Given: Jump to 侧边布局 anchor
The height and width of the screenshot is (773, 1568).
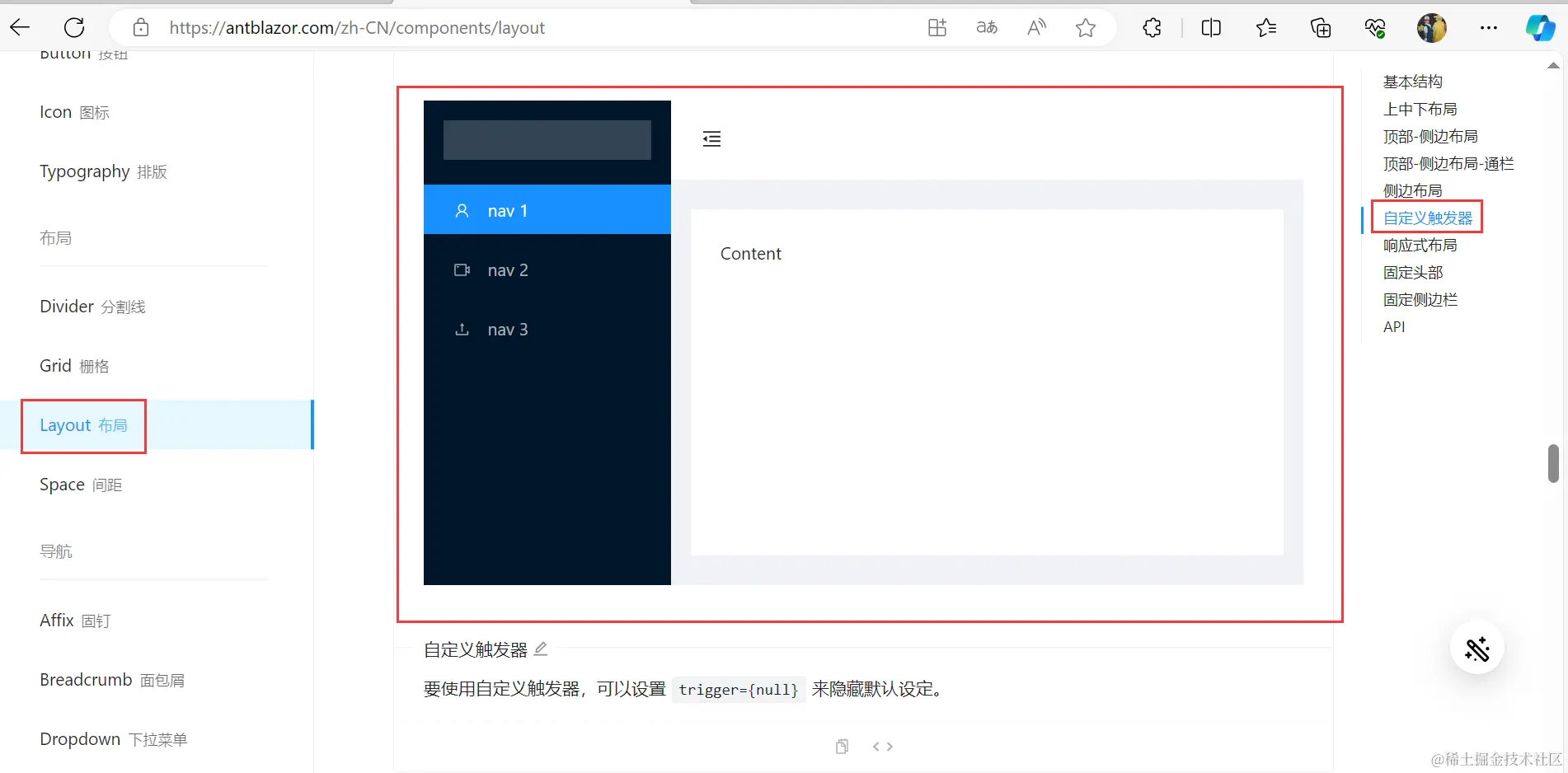Looking at the screenshot, I should coord(1412,190).
